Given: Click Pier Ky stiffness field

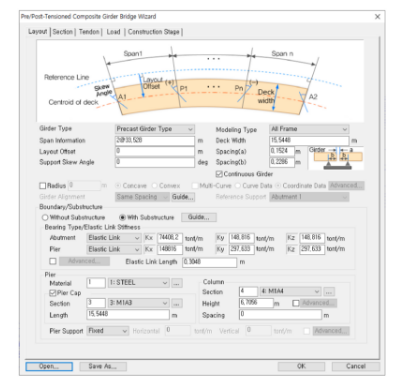Looking at the screenshot, I should pos(242,249).
